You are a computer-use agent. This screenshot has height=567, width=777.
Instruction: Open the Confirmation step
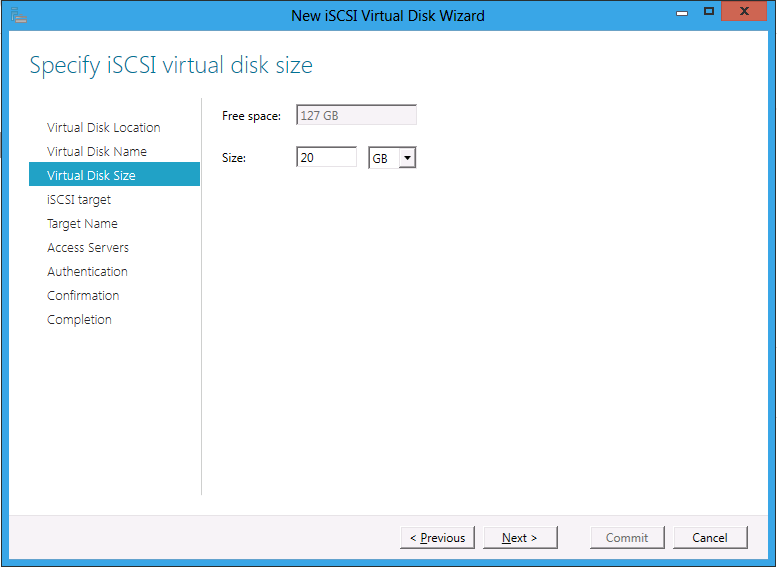point(83,295)
